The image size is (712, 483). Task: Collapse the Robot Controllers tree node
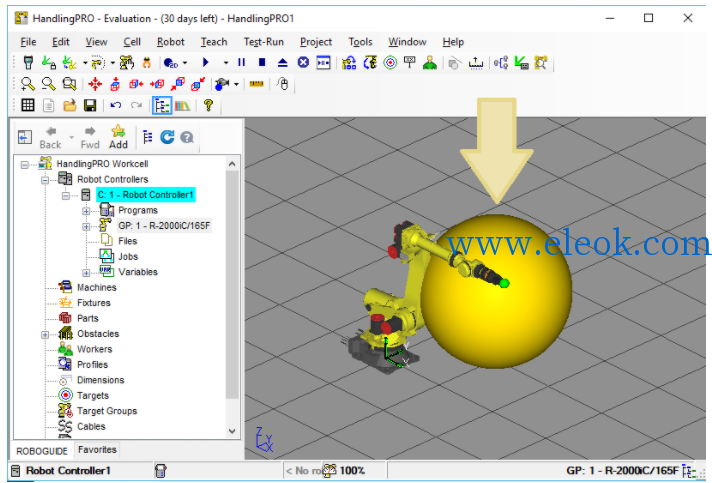pos(45,180)
